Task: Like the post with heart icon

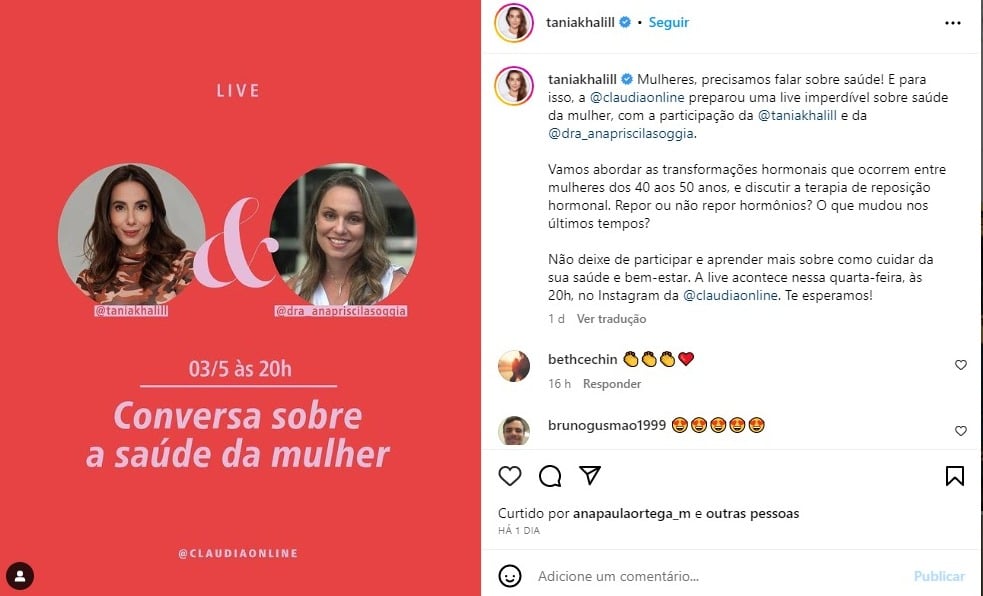Action: (510, 476)
